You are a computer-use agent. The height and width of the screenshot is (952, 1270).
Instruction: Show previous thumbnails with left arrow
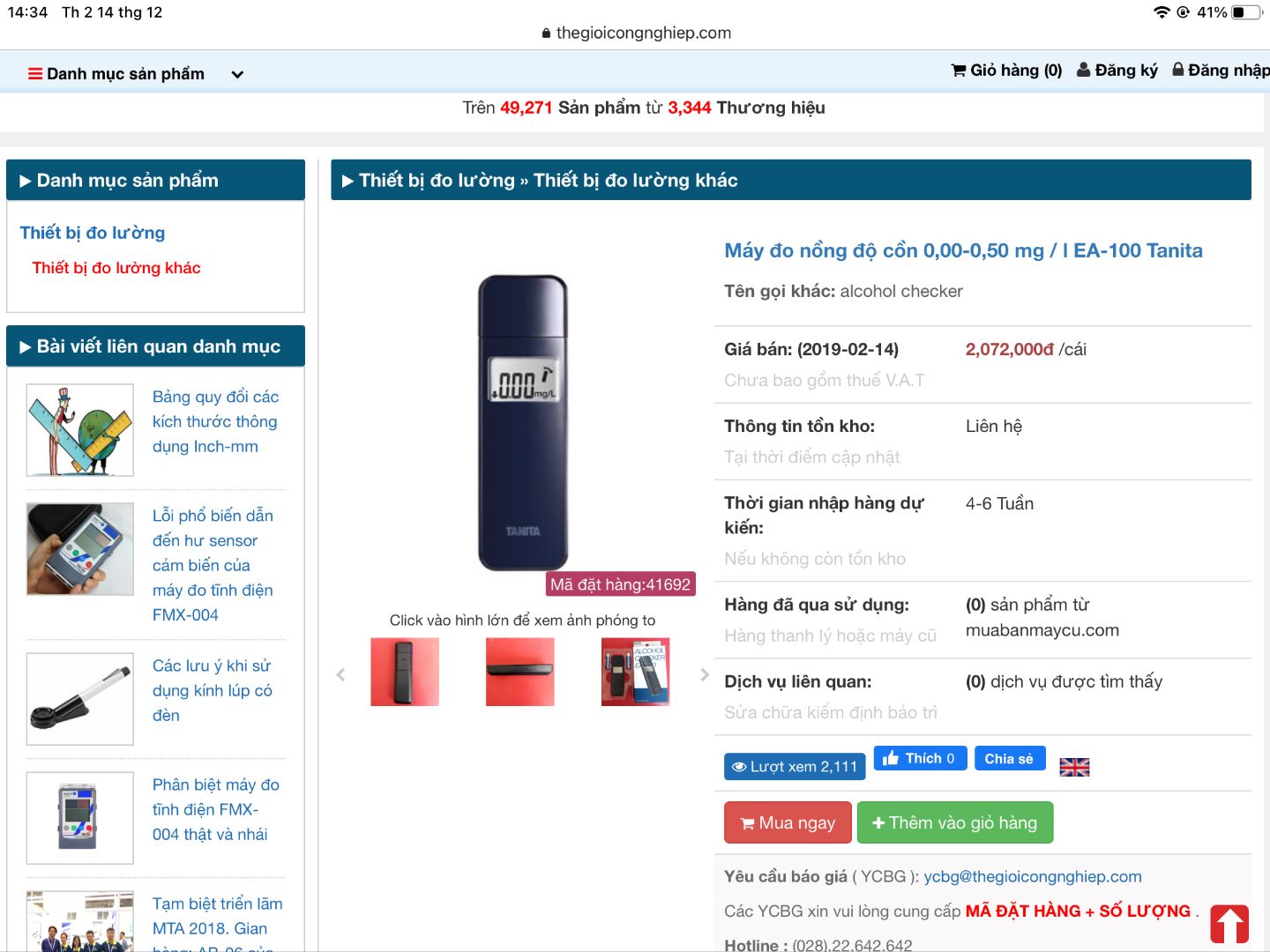click(340, 674)
